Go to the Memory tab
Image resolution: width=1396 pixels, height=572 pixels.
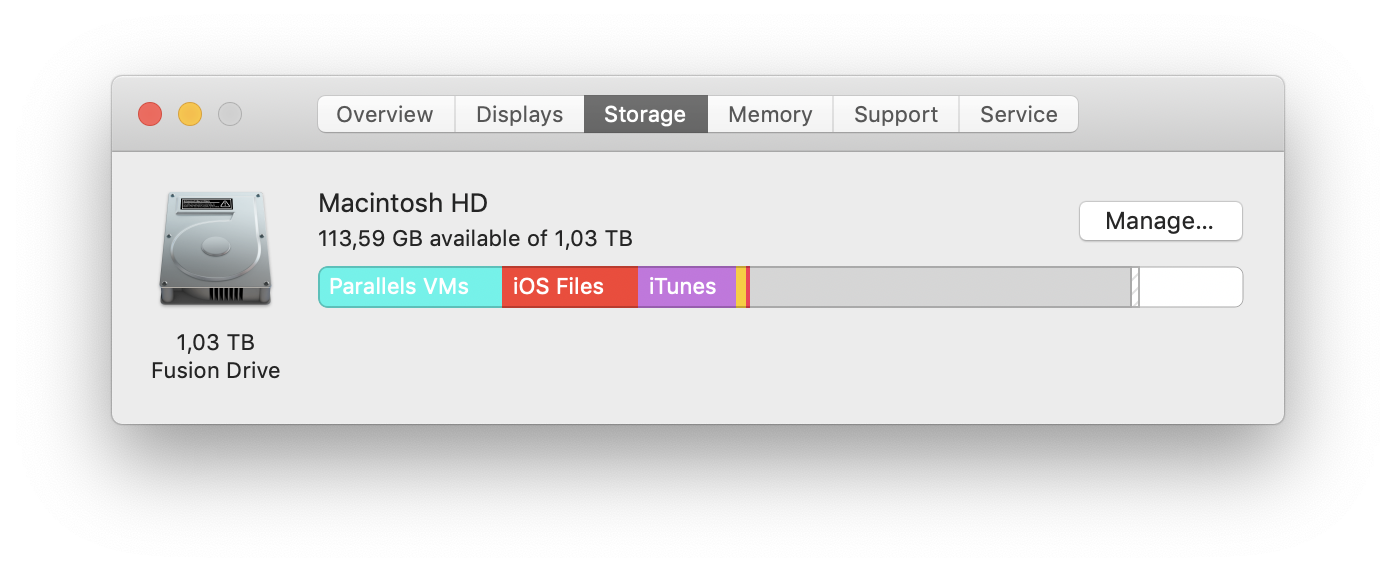pyautogui.click(x=770, y=114)
